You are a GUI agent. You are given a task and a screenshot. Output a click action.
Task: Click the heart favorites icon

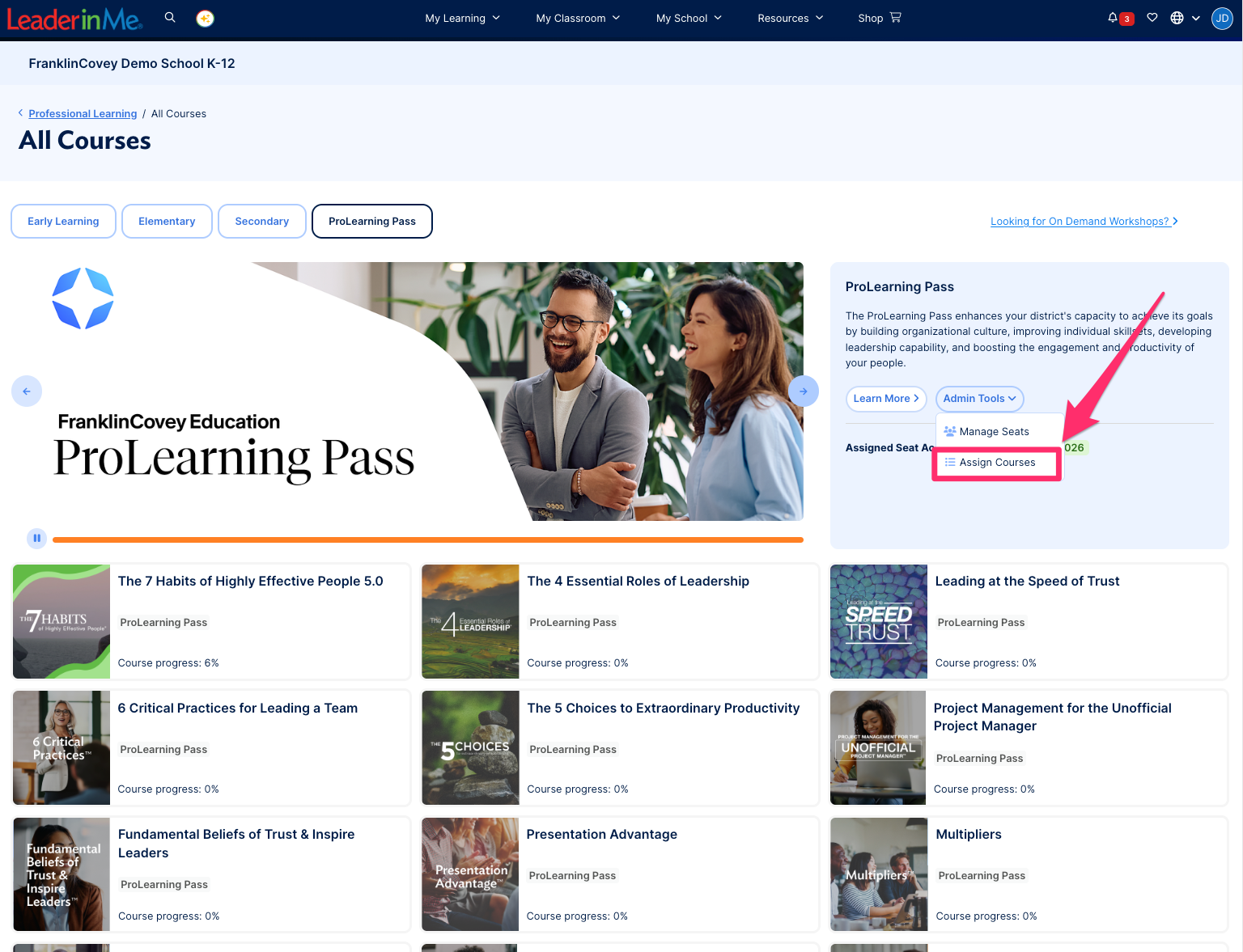click(x=1152, y=18)
